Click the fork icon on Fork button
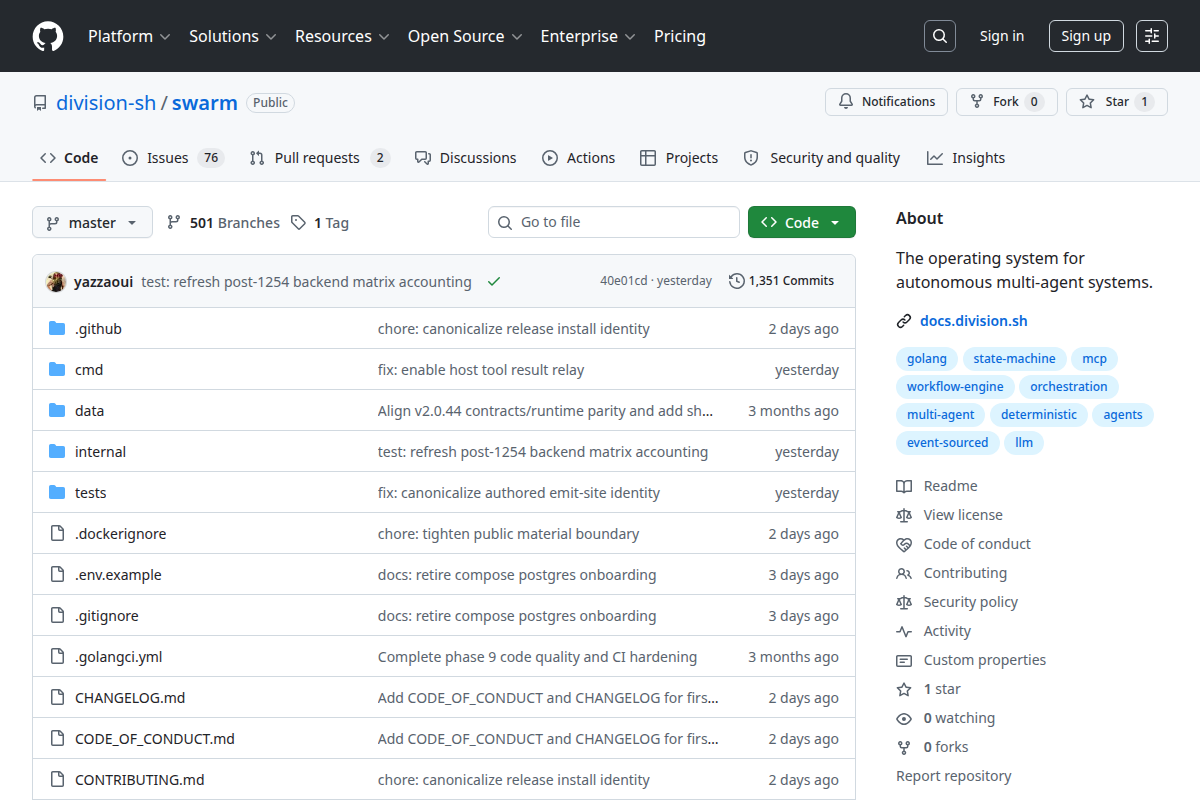 pos(977,102)
